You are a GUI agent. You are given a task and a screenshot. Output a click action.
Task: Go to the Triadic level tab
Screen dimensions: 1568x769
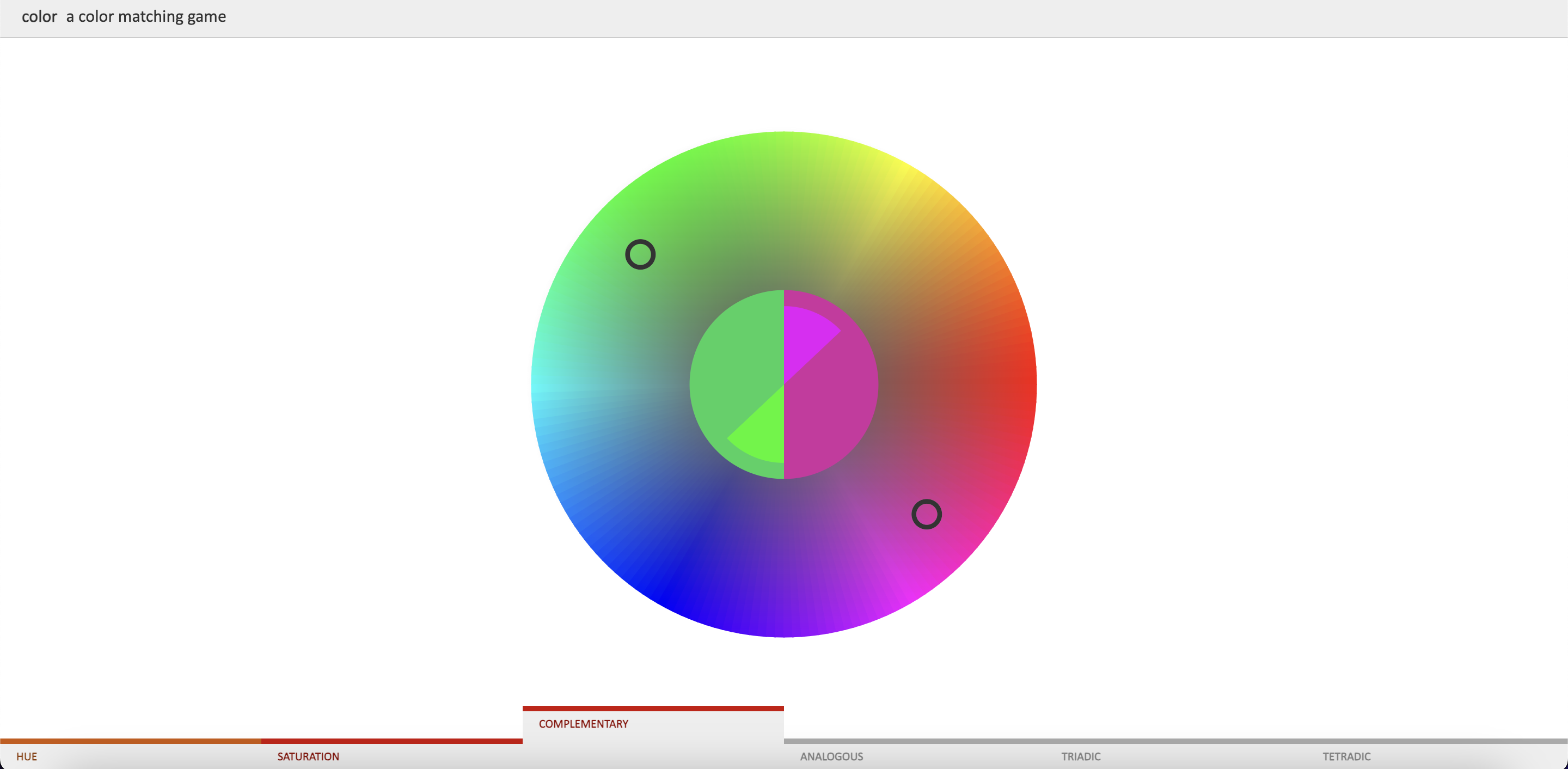click(1080, 756)
